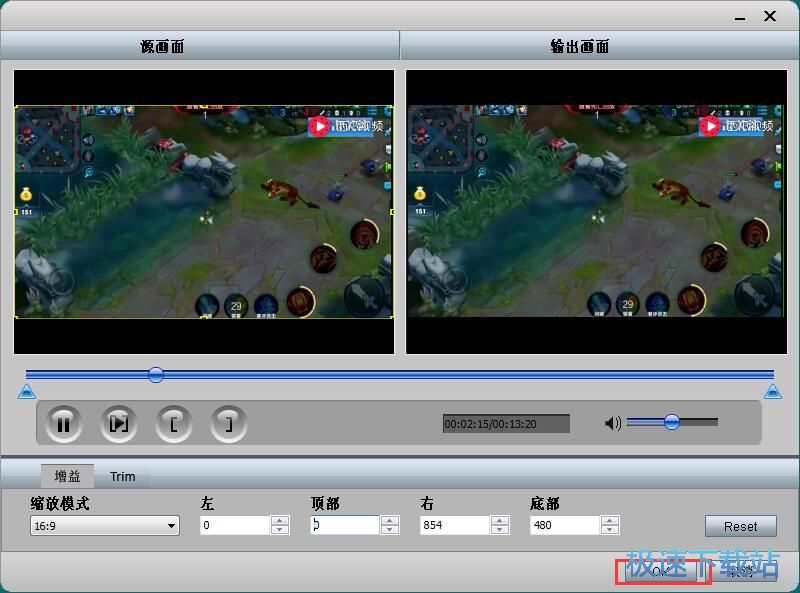Decrease the 左 value with down arrow
This screenshot has width=800, height=593.
click(x=280, y=530)
